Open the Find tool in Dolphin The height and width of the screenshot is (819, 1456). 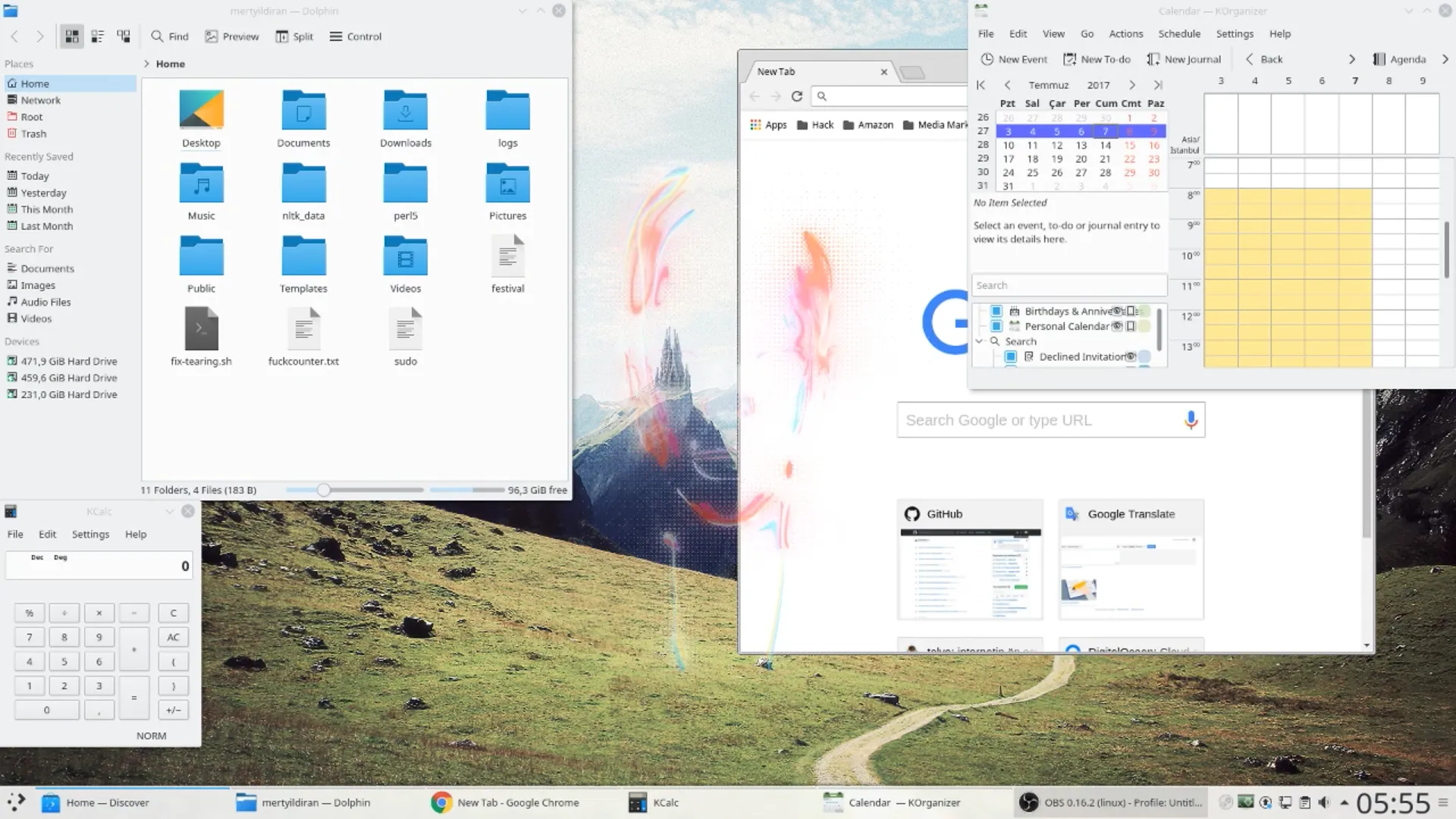[168, 36]
